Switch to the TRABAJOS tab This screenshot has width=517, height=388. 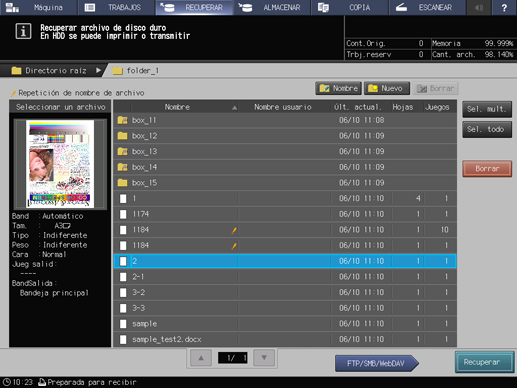coord(116,7)
